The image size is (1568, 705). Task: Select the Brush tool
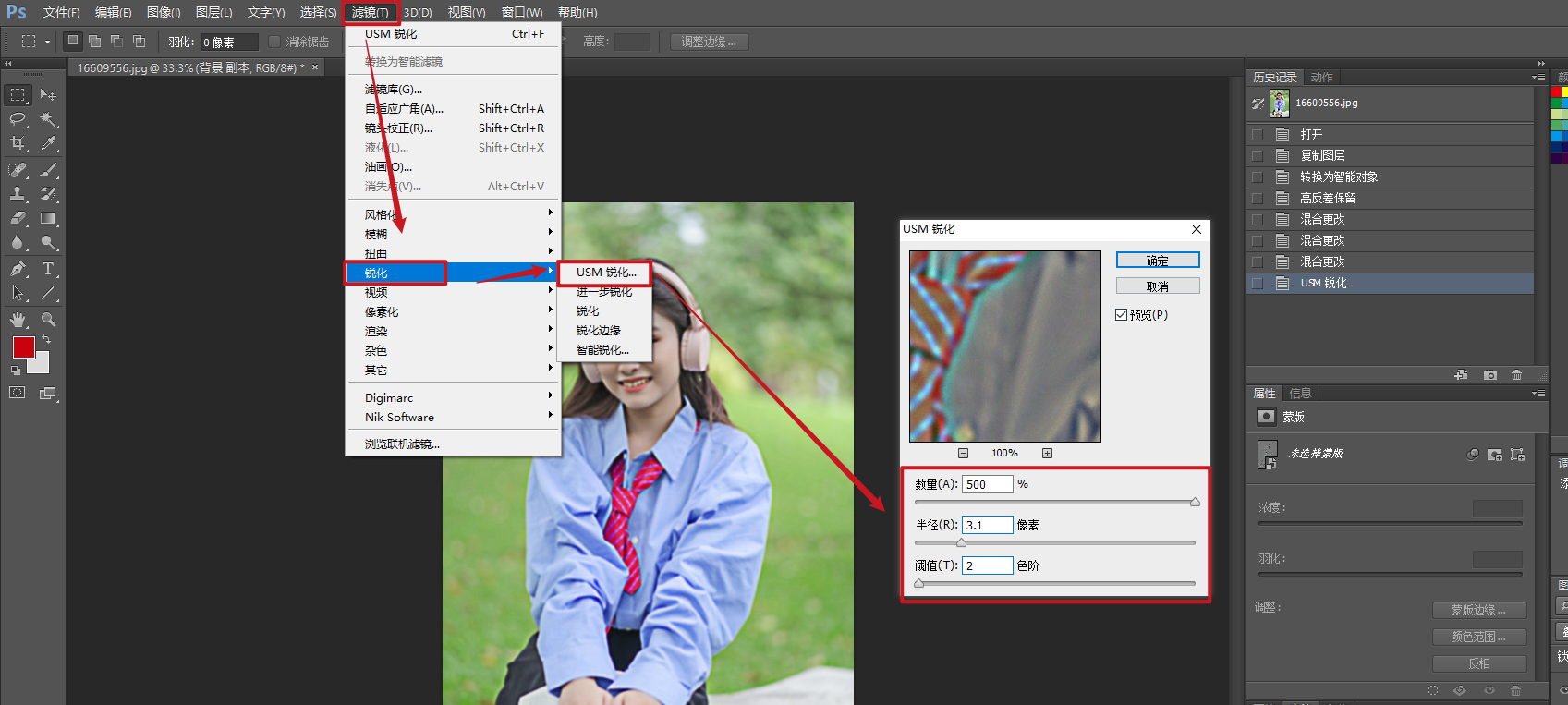click(48, 170)
